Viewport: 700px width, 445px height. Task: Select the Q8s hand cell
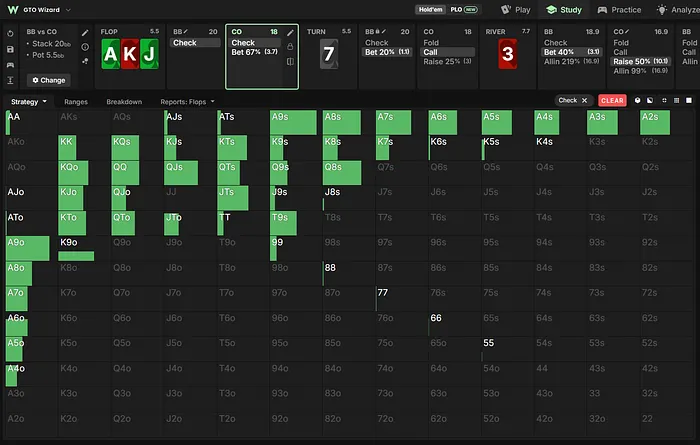tap(348, 173)
